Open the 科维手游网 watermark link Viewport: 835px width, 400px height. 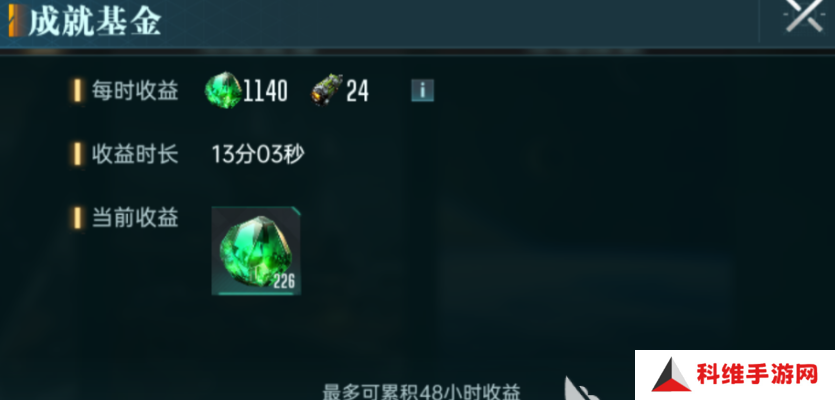point(735,375)
